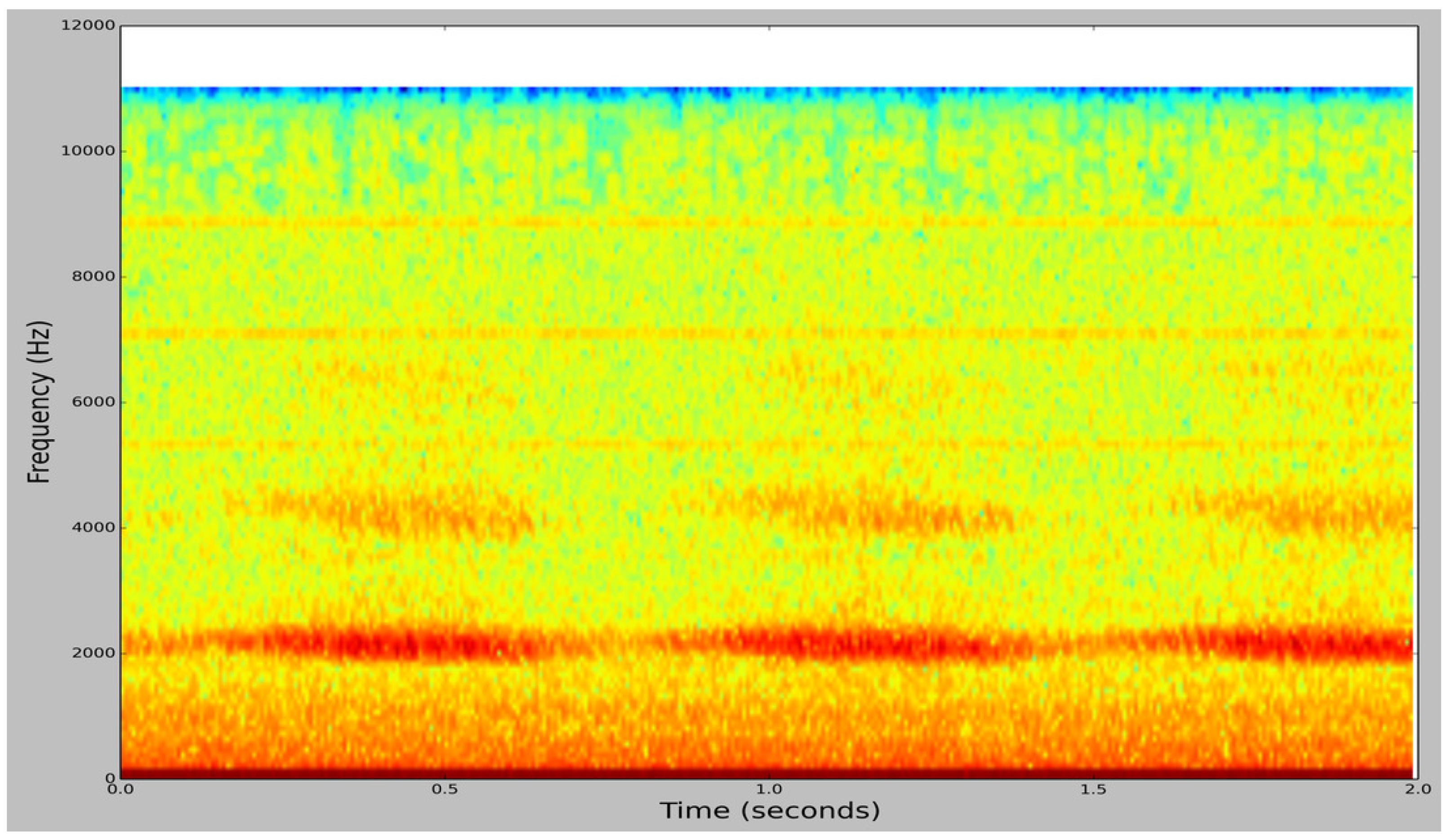Select the Frequency (Hz) axis title
The height and width of the screenshot is (840, 1448).
coord(39,402)
